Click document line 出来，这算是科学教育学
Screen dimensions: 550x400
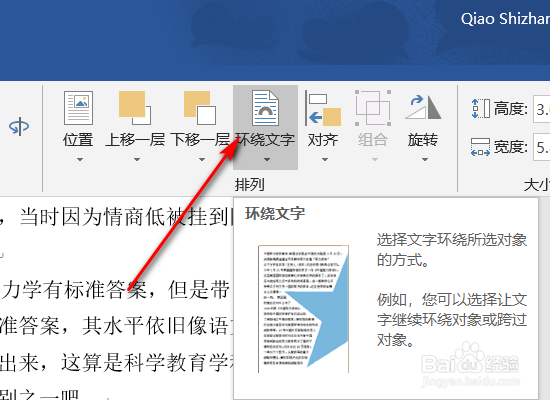click(x=115, y=362)
